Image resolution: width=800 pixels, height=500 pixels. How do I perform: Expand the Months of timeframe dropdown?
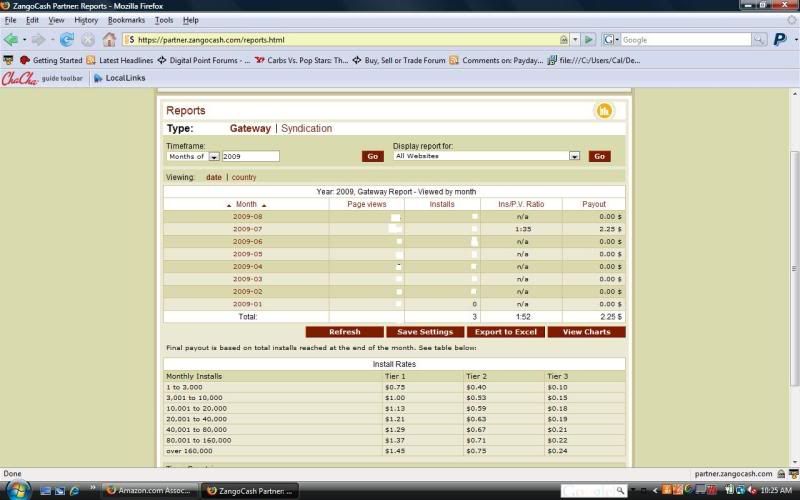coord(214,157)
